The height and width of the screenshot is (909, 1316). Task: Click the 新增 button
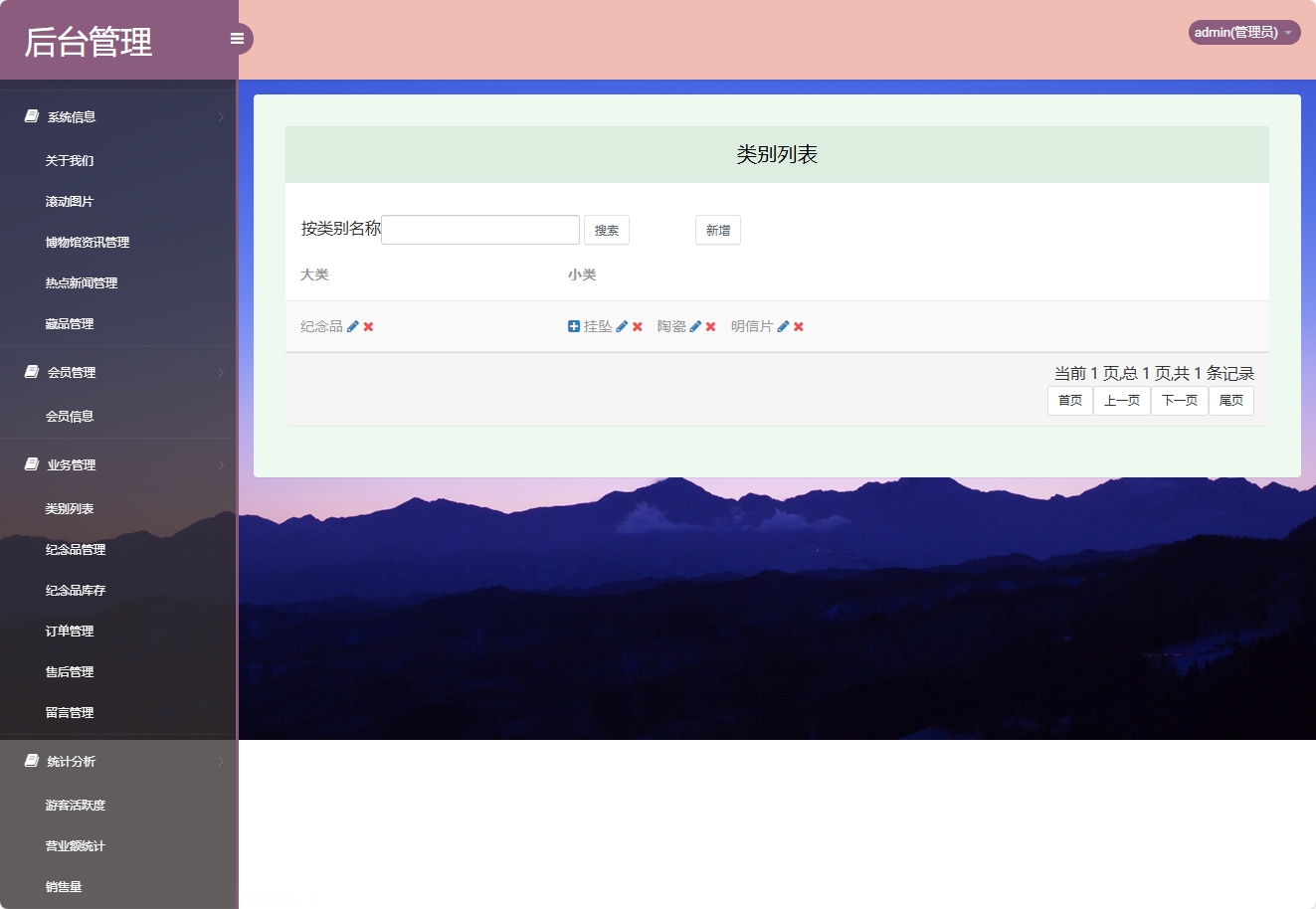718,230
